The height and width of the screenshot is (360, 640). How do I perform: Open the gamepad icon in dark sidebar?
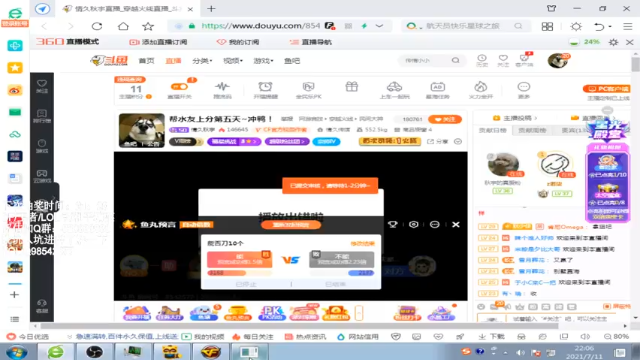point(42,176)
